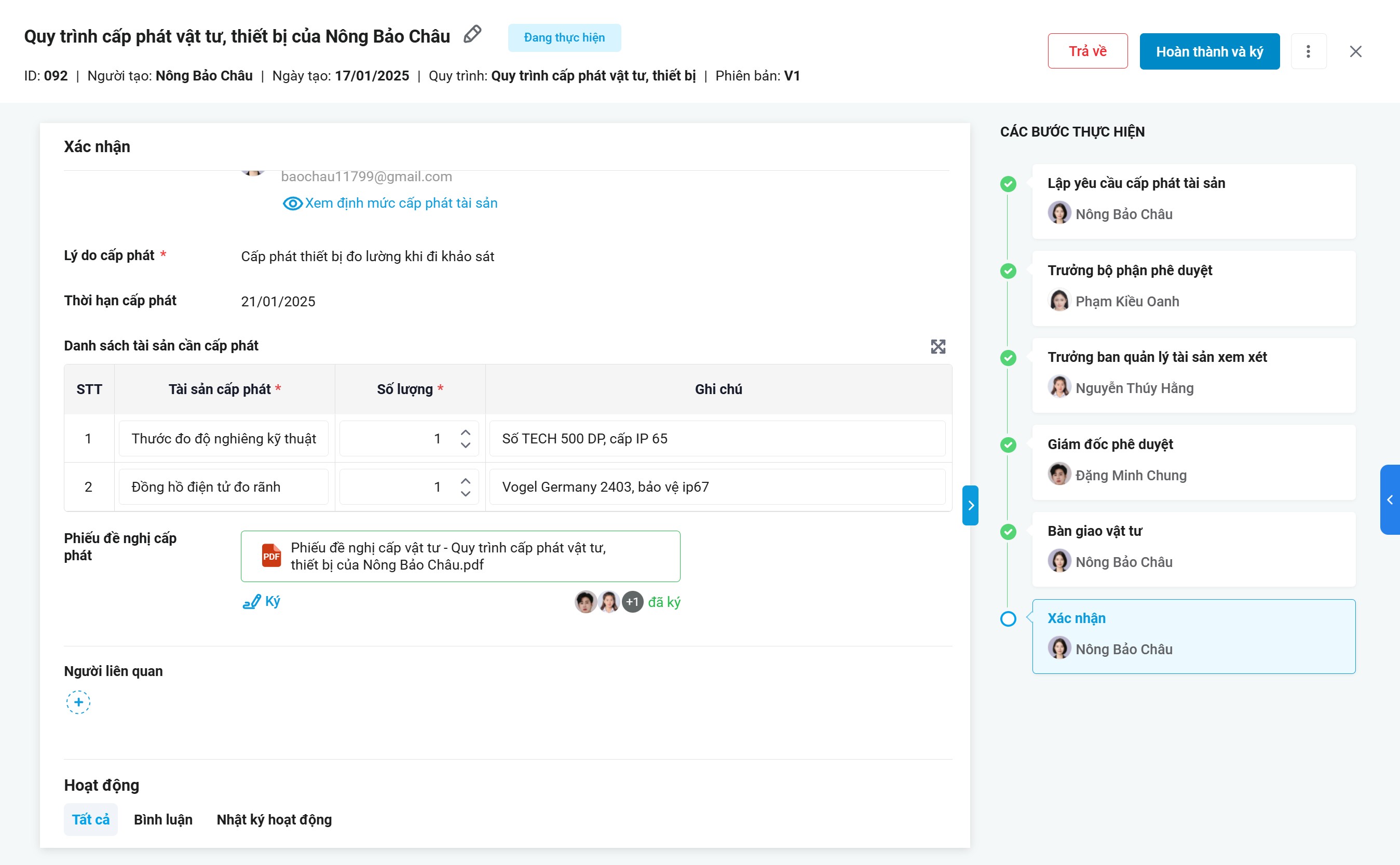
Task: Click the Ký signature pen icon
Action: [x=252, y=602]
